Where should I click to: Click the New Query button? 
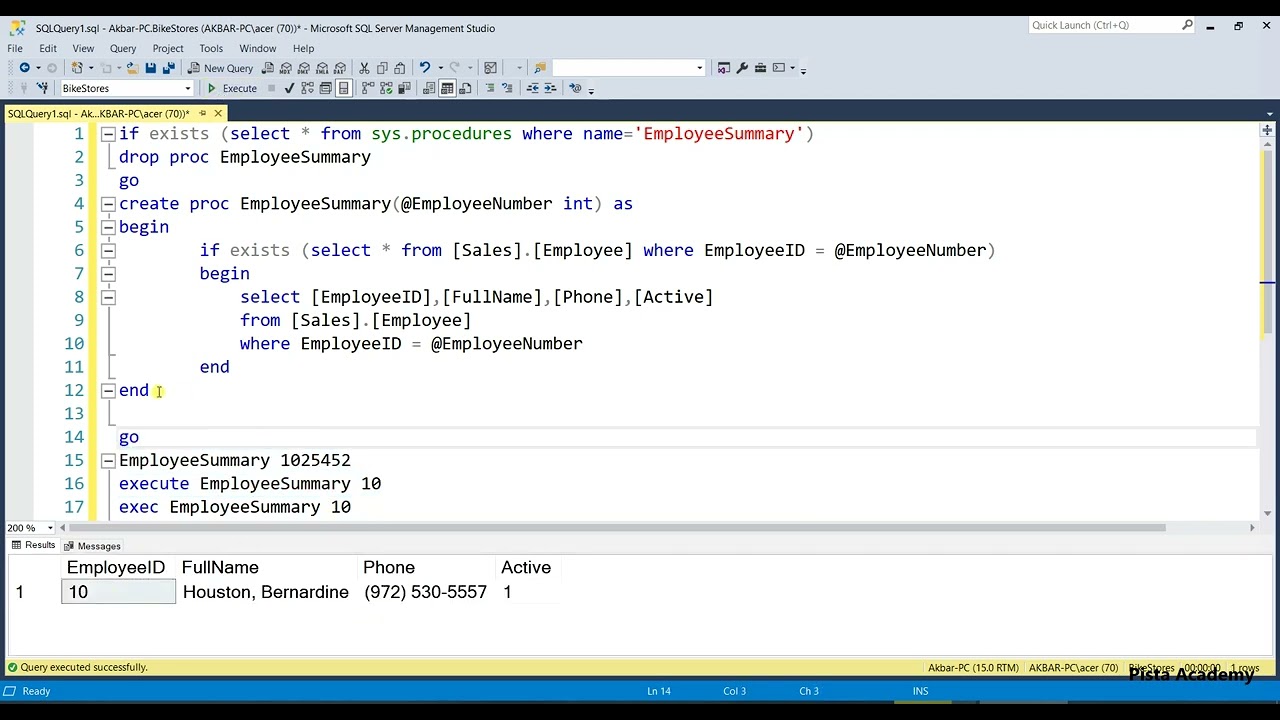pos(221,68)
